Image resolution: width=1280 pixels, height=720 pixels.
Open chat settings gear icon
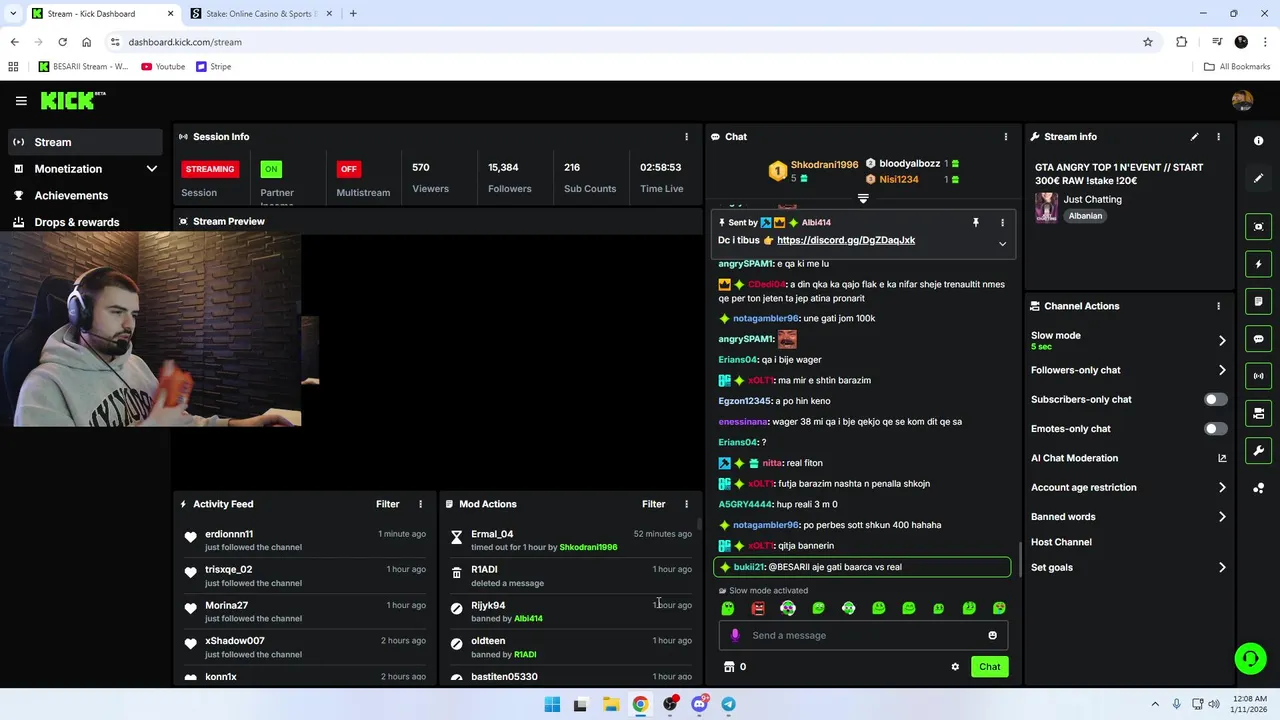pyautogui.click(x=955, y=667)
